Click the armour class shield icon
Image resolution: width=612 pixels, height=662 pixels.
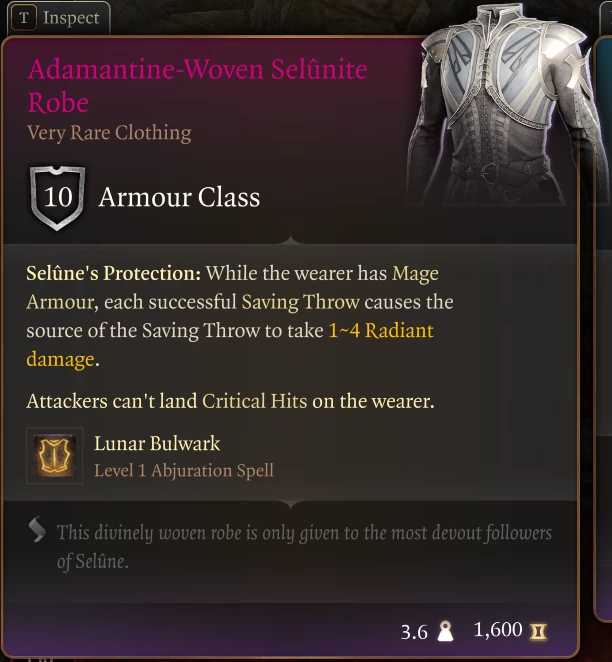tap(57, 198)
